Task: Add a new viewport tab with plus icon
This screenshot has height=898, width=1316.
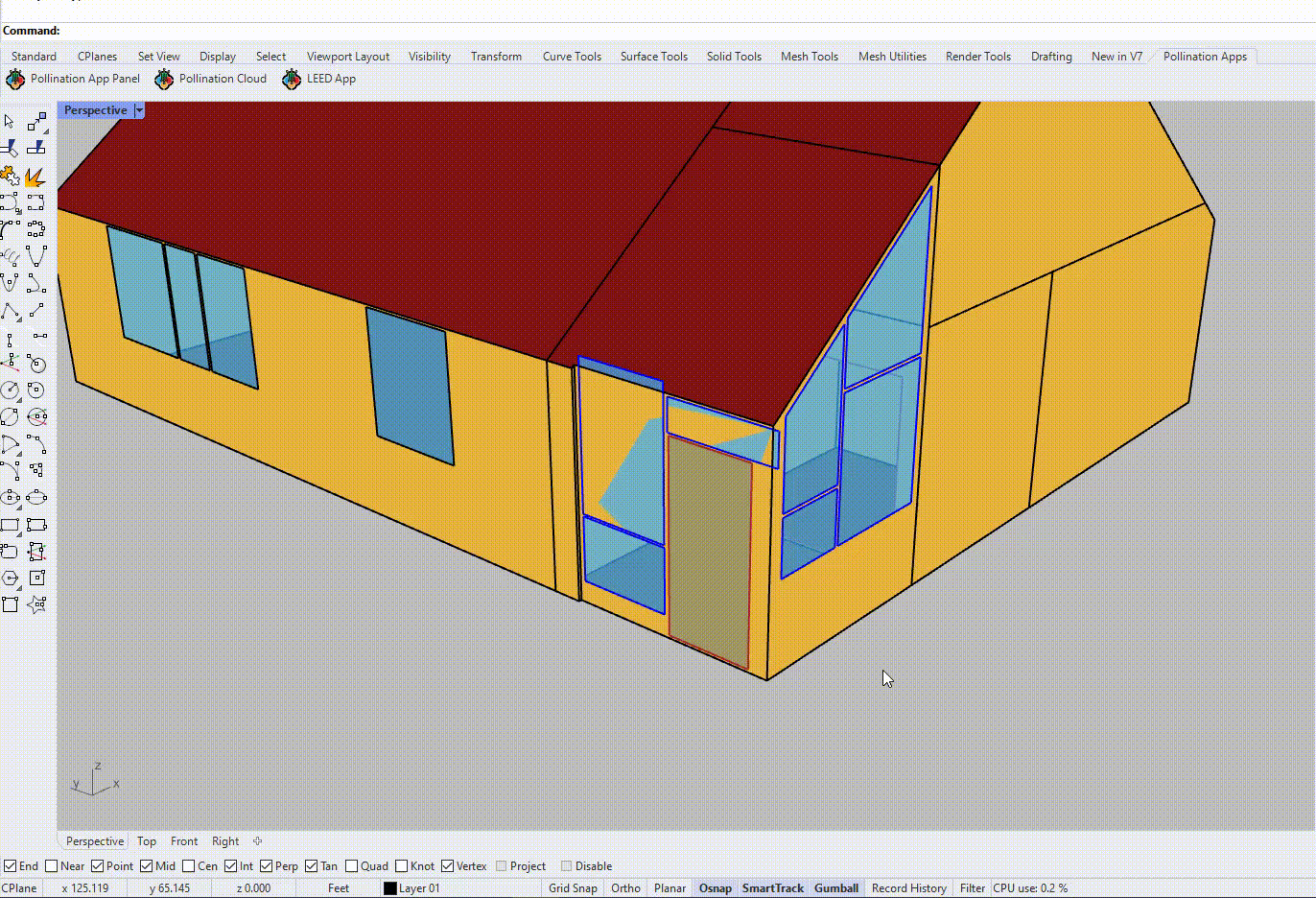Action: (257, 841)
